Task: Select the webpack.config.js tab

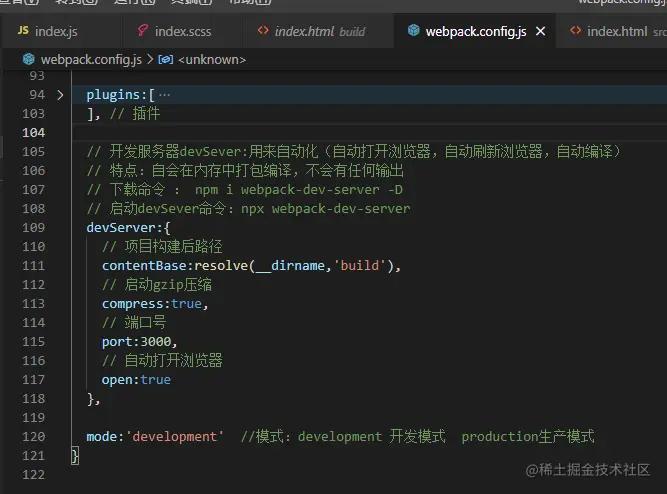Action: (x=475, y=31)
